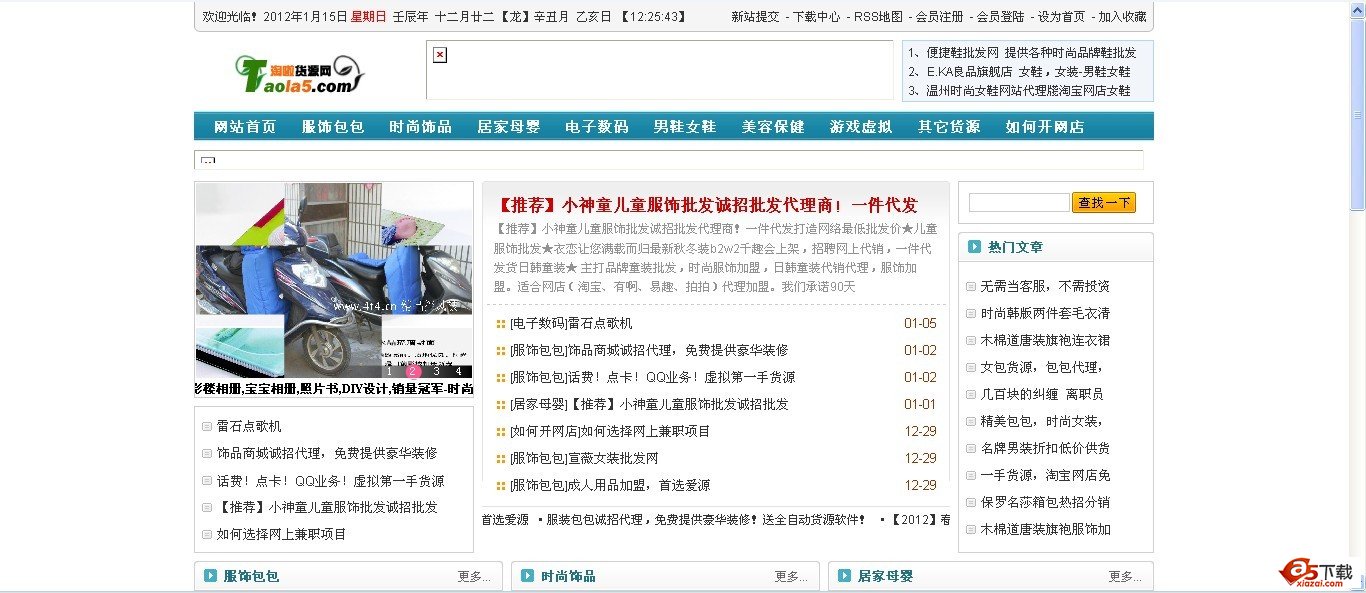Select 如何开网店 navigation item

pos(1045,127)
